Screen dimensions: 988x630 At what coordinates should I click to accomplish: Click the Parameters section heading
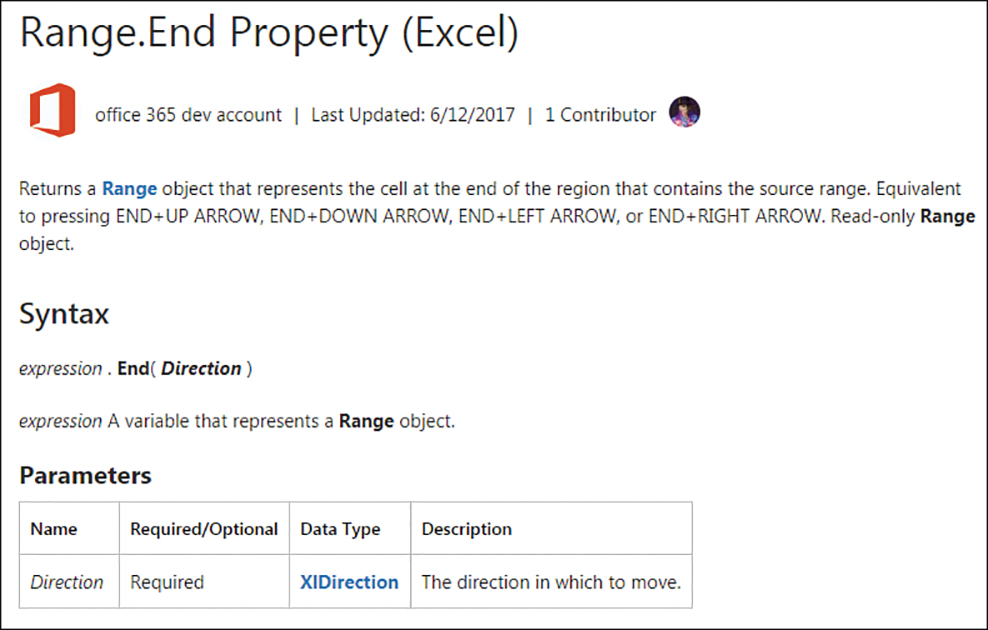pos(86,475)
